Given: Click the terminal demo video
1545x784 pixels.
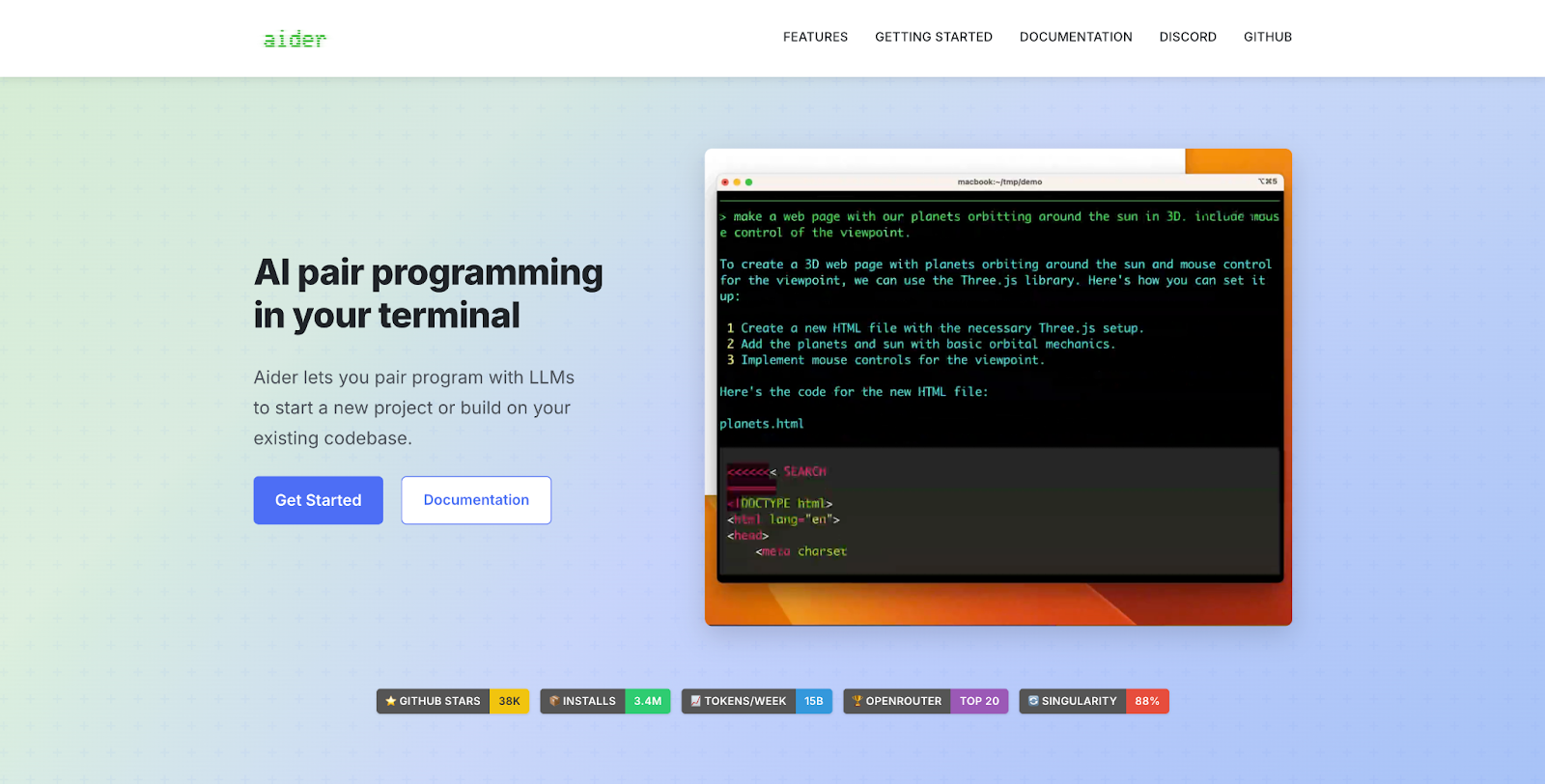Looking at the screenshot, I should [x=998, y=387].
